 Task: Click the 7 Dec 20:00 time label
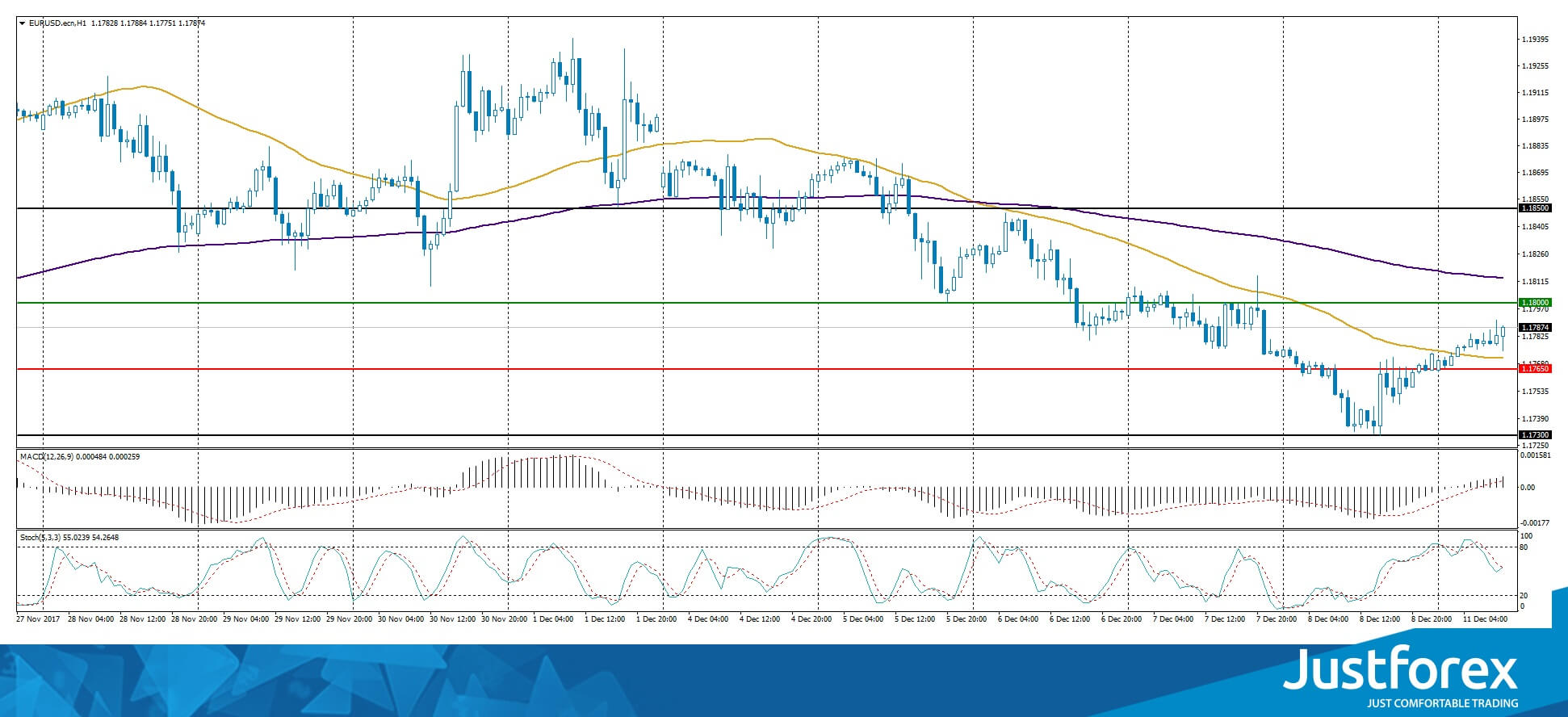pos(1277,619)
